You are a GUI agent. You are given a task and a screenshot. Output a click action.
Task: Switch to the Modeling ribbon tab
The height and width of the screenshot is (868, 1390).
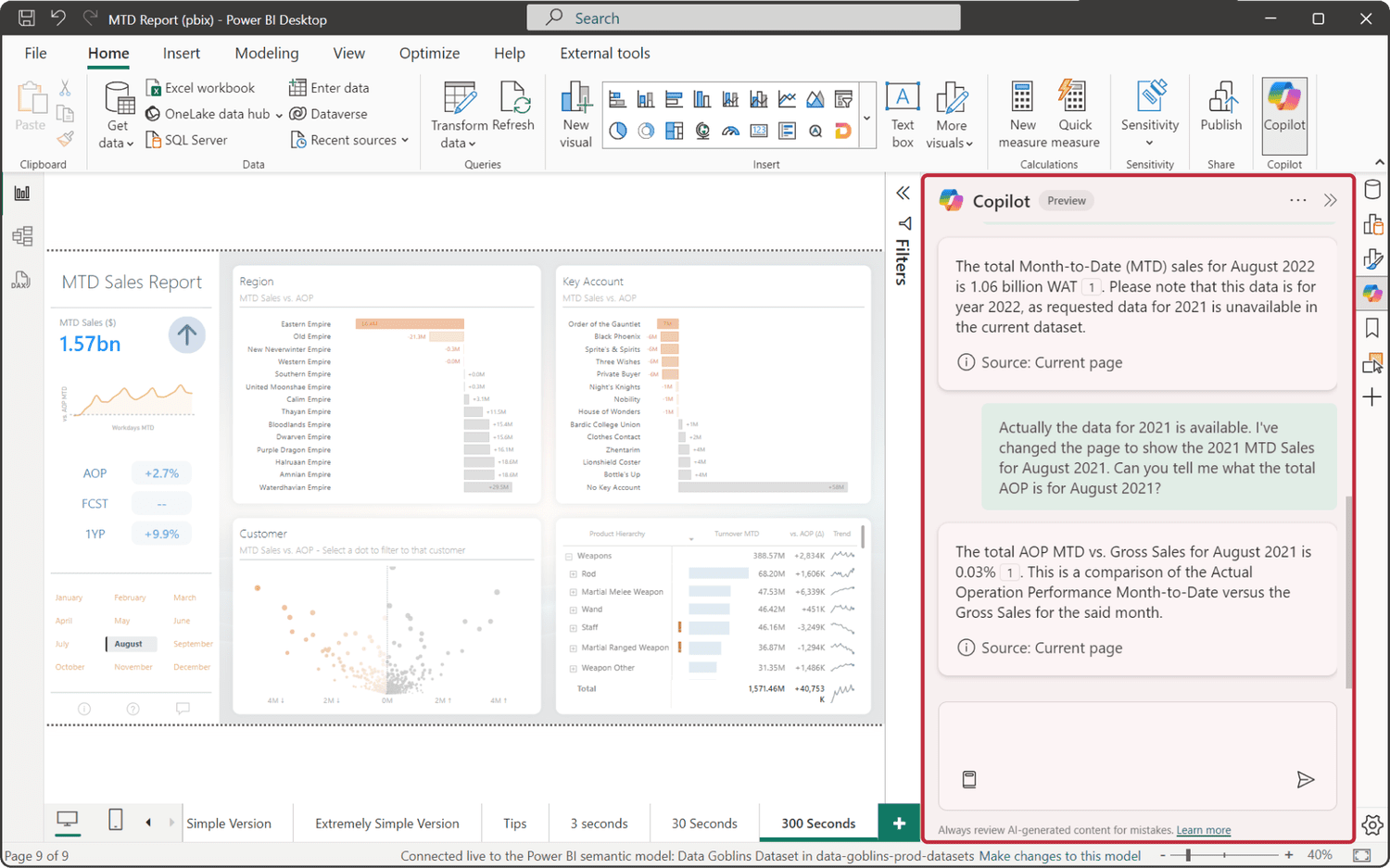tap(266, 53)
